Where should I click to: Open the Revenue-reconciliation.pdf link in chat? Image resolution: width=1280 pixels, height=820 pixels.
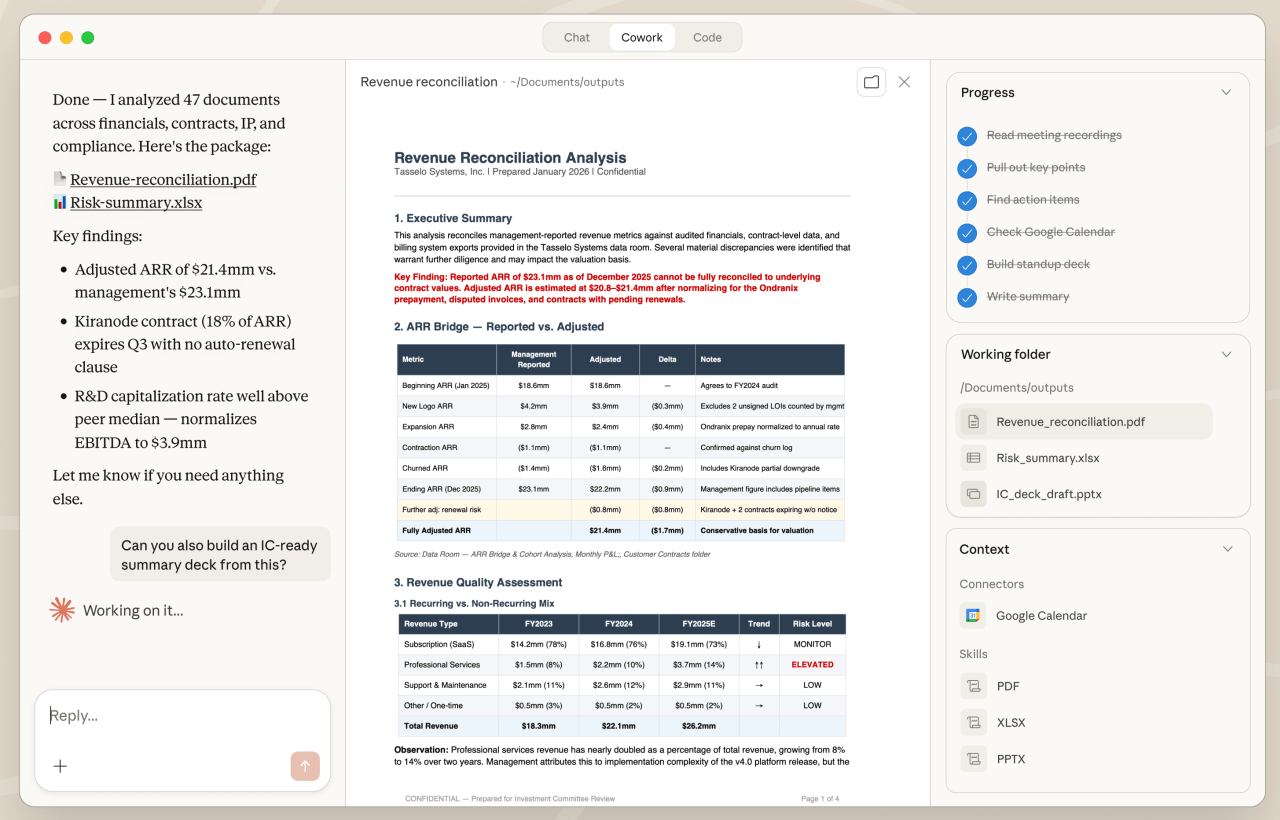click(x=163, y=180)
